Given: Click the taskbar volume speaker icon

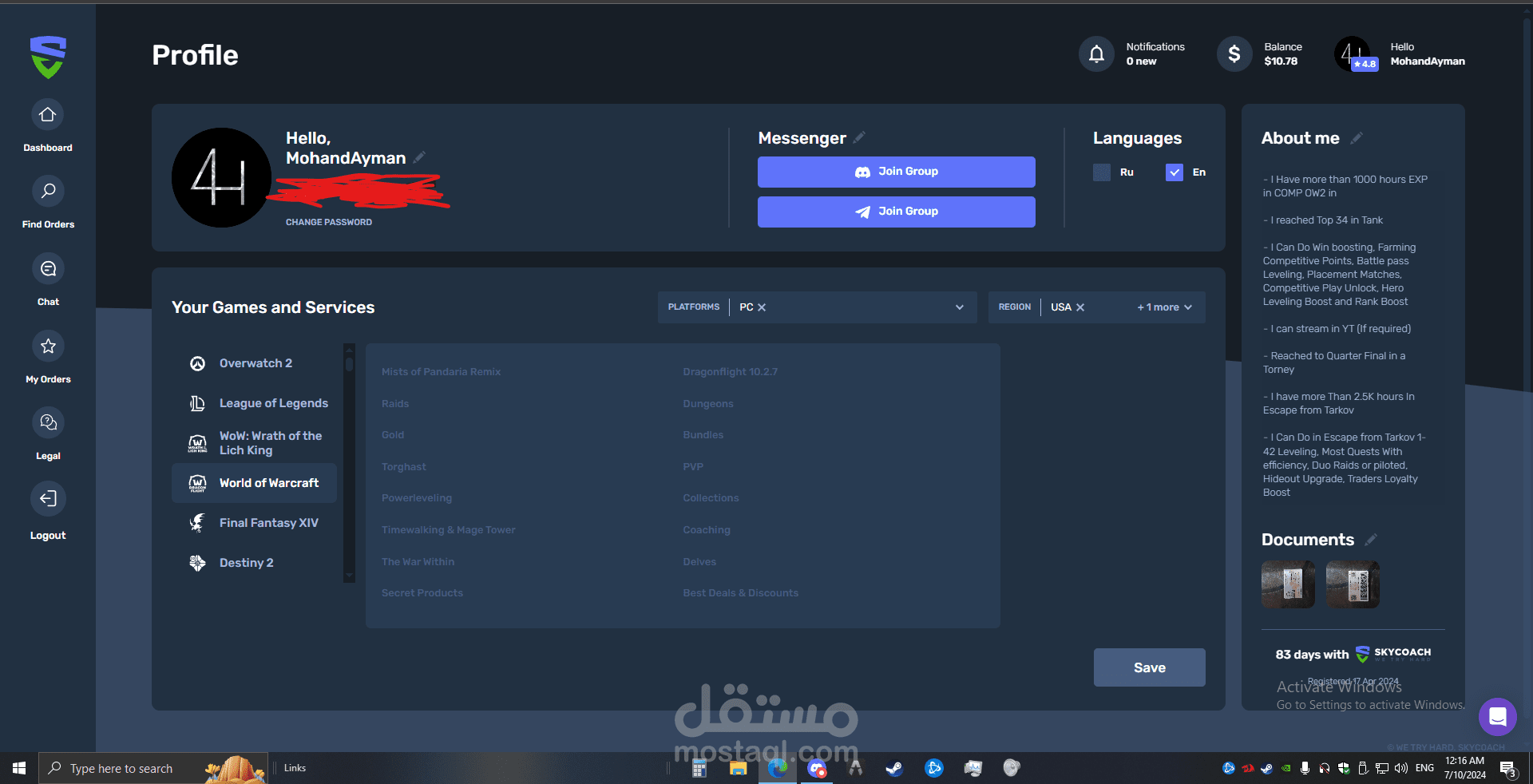Looking at the screenshot, I should pos(1401,768).
